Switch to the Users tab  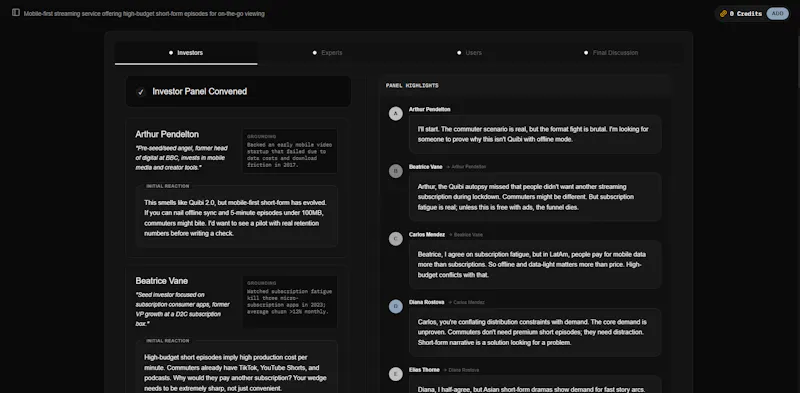[x=469, y=53]
